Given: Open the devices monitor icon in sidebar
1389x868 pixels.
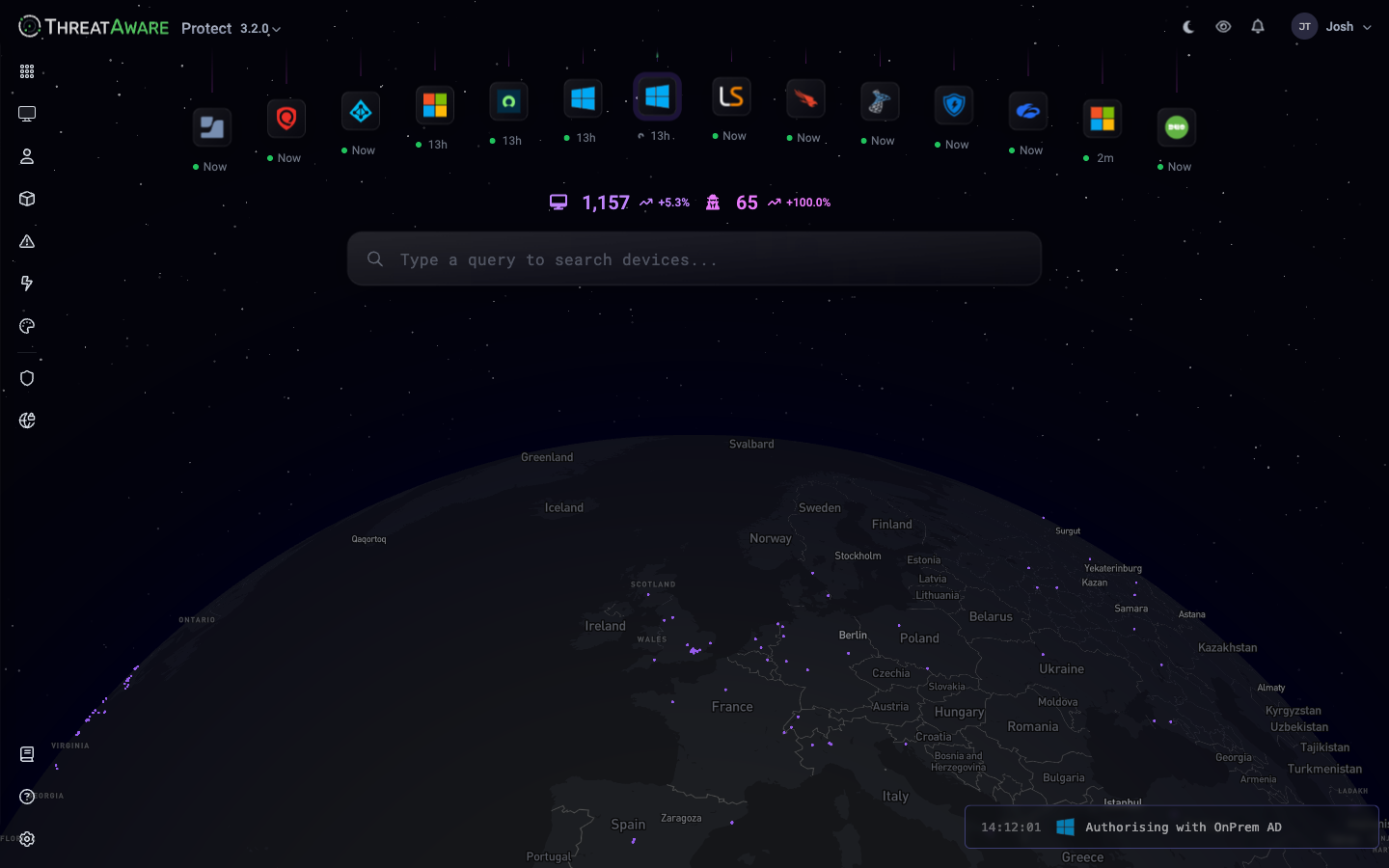Looking at the screenshot, I should [27, 114].
